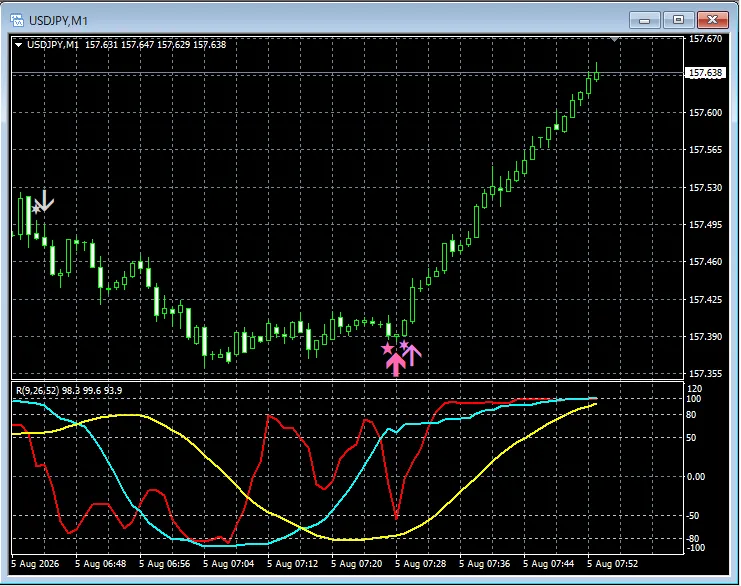This screenshot has width=741, height=586.
Task: Click the 157.390 price scale label
Action: tap(706, 336)
